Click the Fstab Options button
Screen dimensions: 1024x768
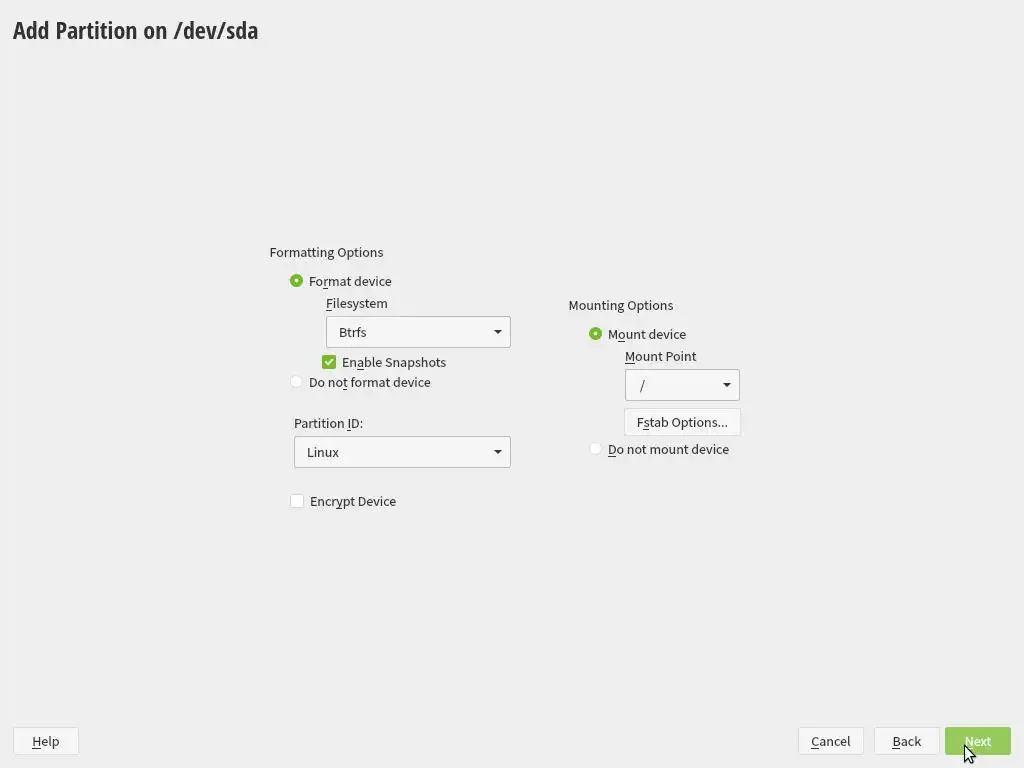click(x=682, y=422)
